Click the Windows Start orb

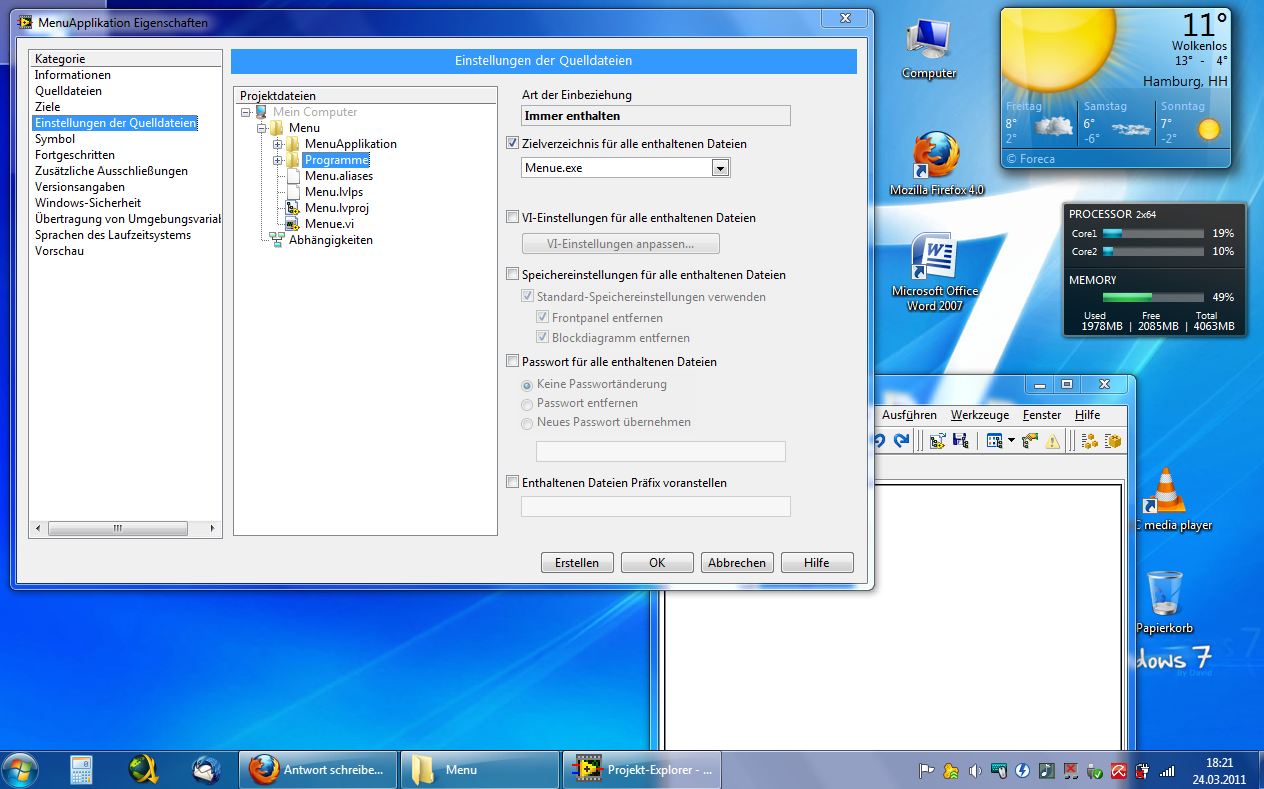(x=19, y=770)
